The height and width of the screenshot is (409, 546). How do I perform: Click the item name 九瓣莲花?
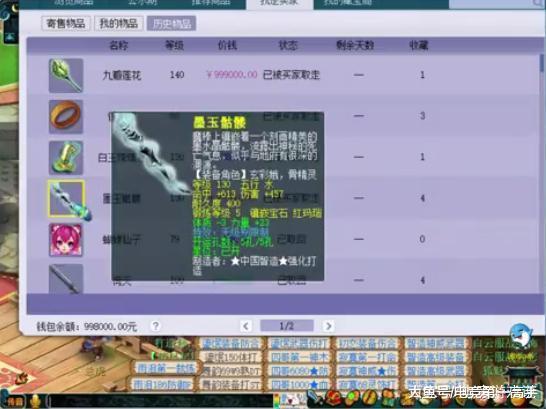click(x=122, y=75)
